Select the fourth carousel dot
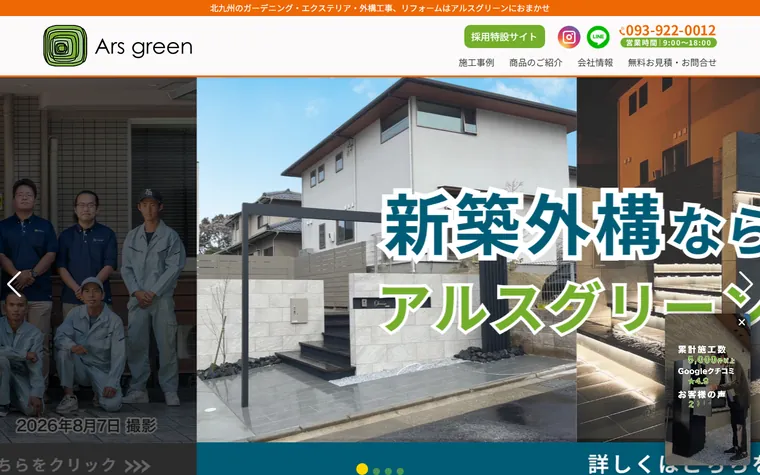 (x=400, y=471)
